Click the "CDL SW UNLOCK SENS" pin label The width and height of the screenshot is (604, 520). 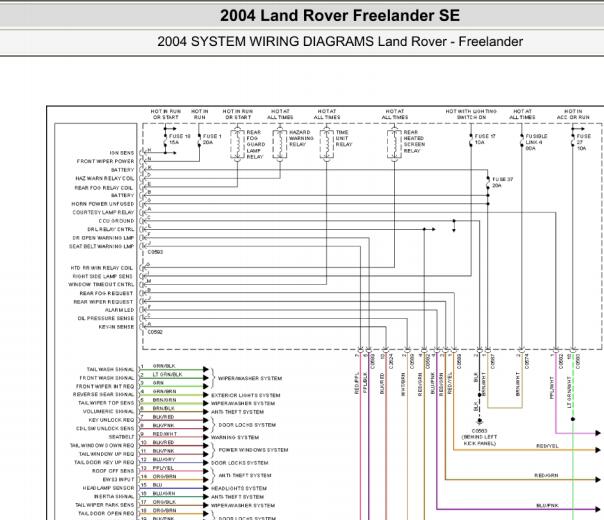tap(105, 428)
